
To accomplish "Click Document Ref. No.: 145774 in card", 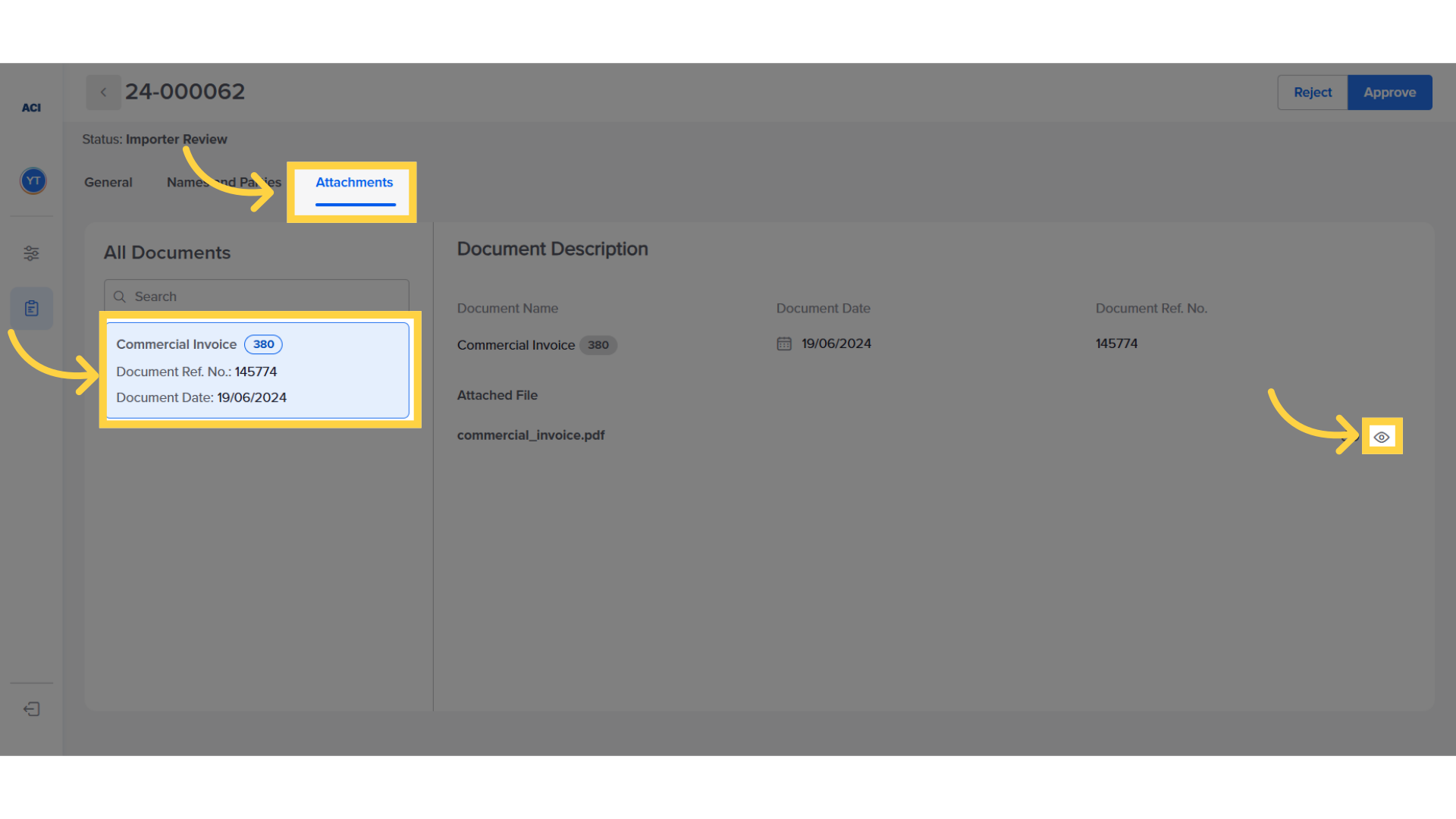I will coord(196,372).
